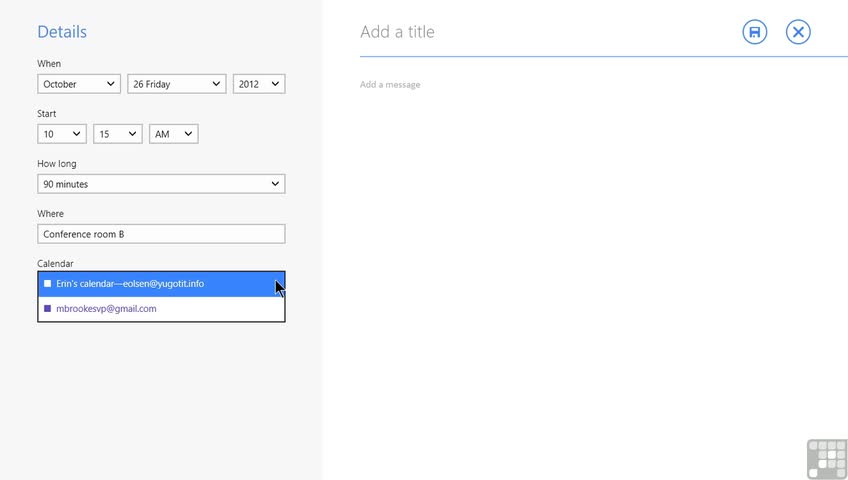Select Erin's calendar eolsen@yugotit.info option
The image size is (848, 480).
coord(161,284)
